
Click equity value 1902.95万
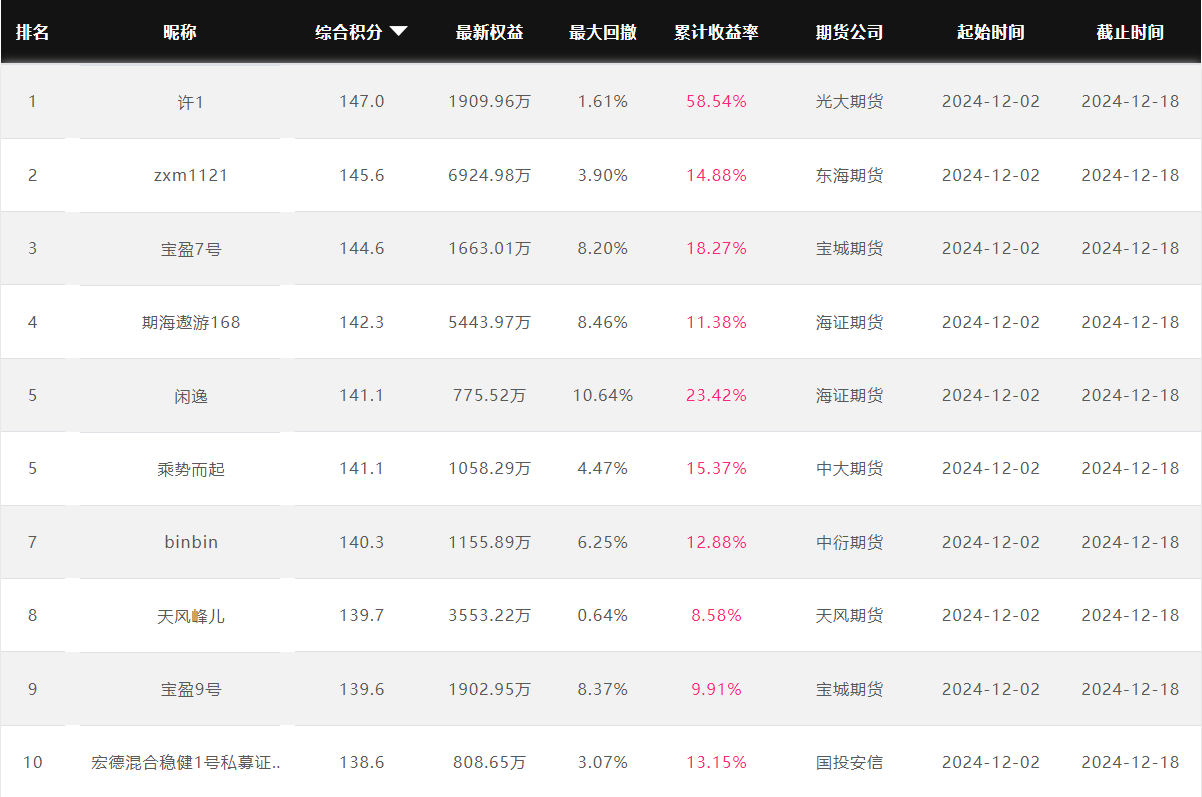[x=489, y=689]
